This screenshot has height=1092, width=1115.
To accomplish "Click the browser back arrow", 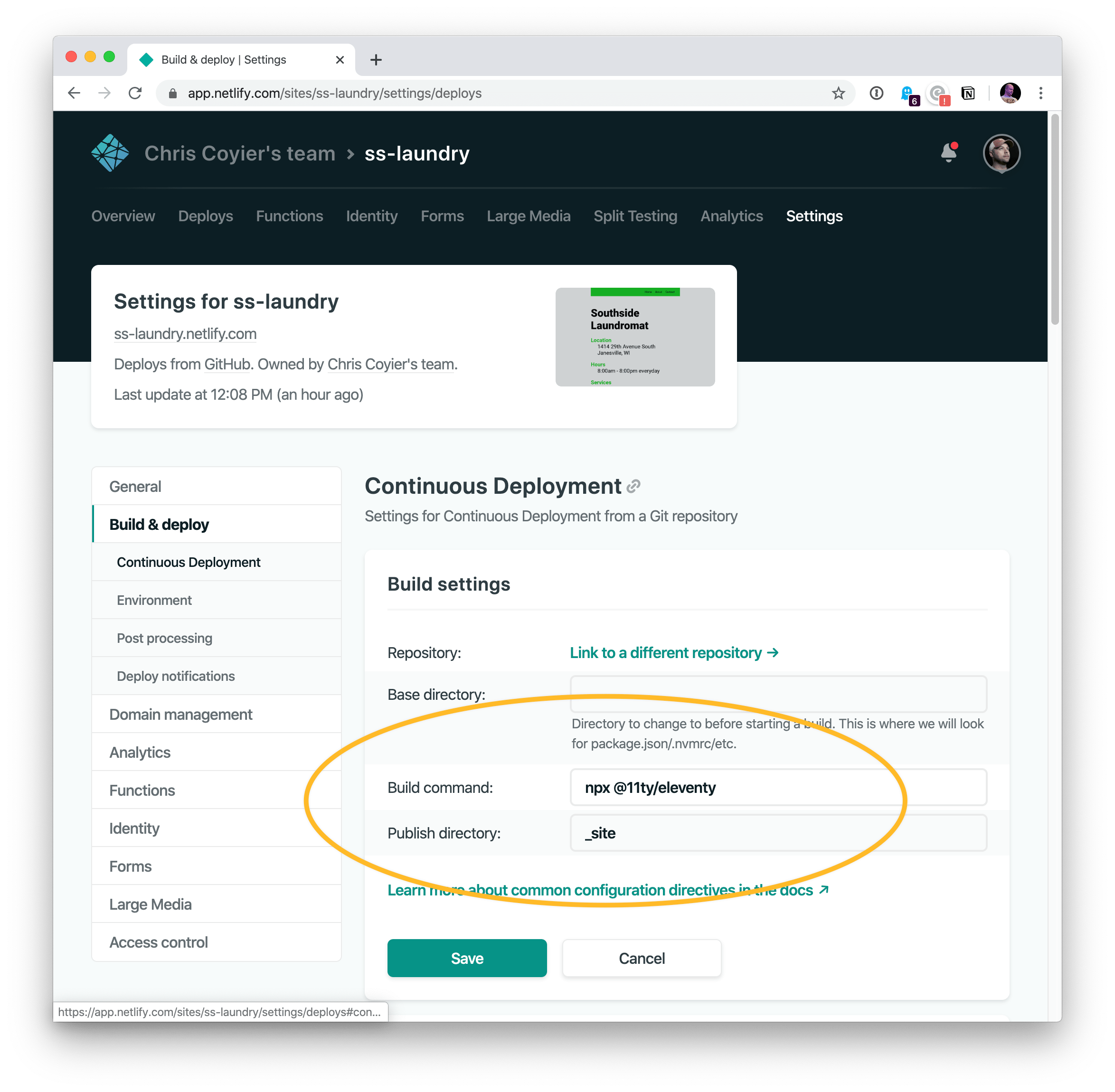I will coord(74,94).
